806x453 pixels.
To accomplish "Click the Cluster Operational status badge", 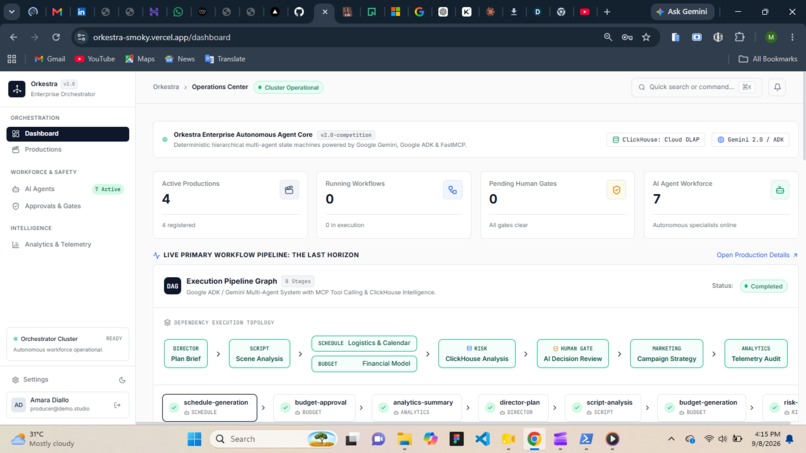I will point(289,87).
